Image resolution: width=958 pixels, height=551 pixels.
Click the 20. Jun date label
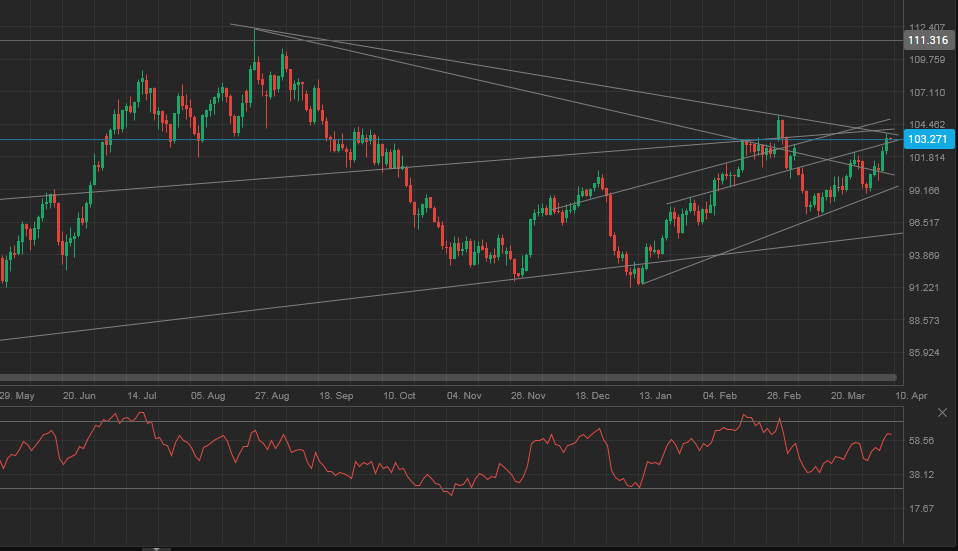pyautogui.click(x=79, y=396)
